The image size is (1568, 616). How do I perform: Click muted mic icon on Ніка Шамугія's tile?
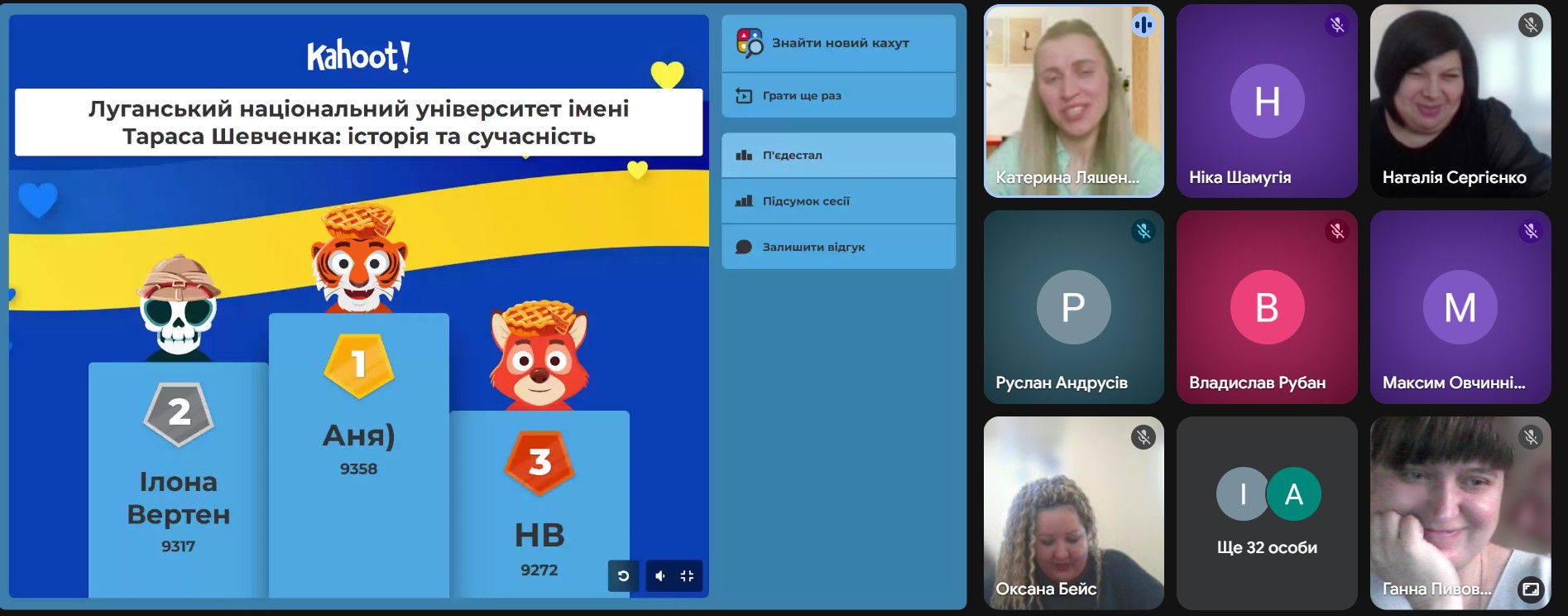1336,25
